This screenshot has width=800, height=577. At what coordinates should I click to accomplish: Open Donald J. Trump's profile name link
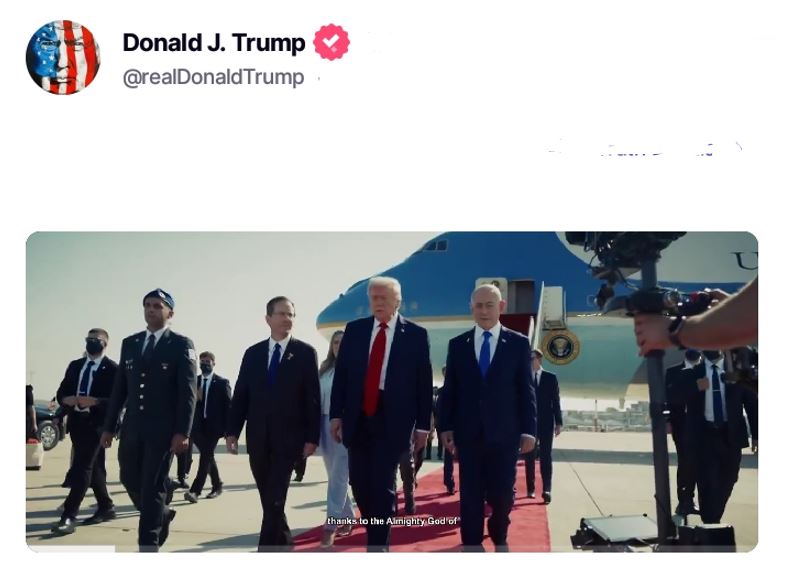(x=214, y=43)
